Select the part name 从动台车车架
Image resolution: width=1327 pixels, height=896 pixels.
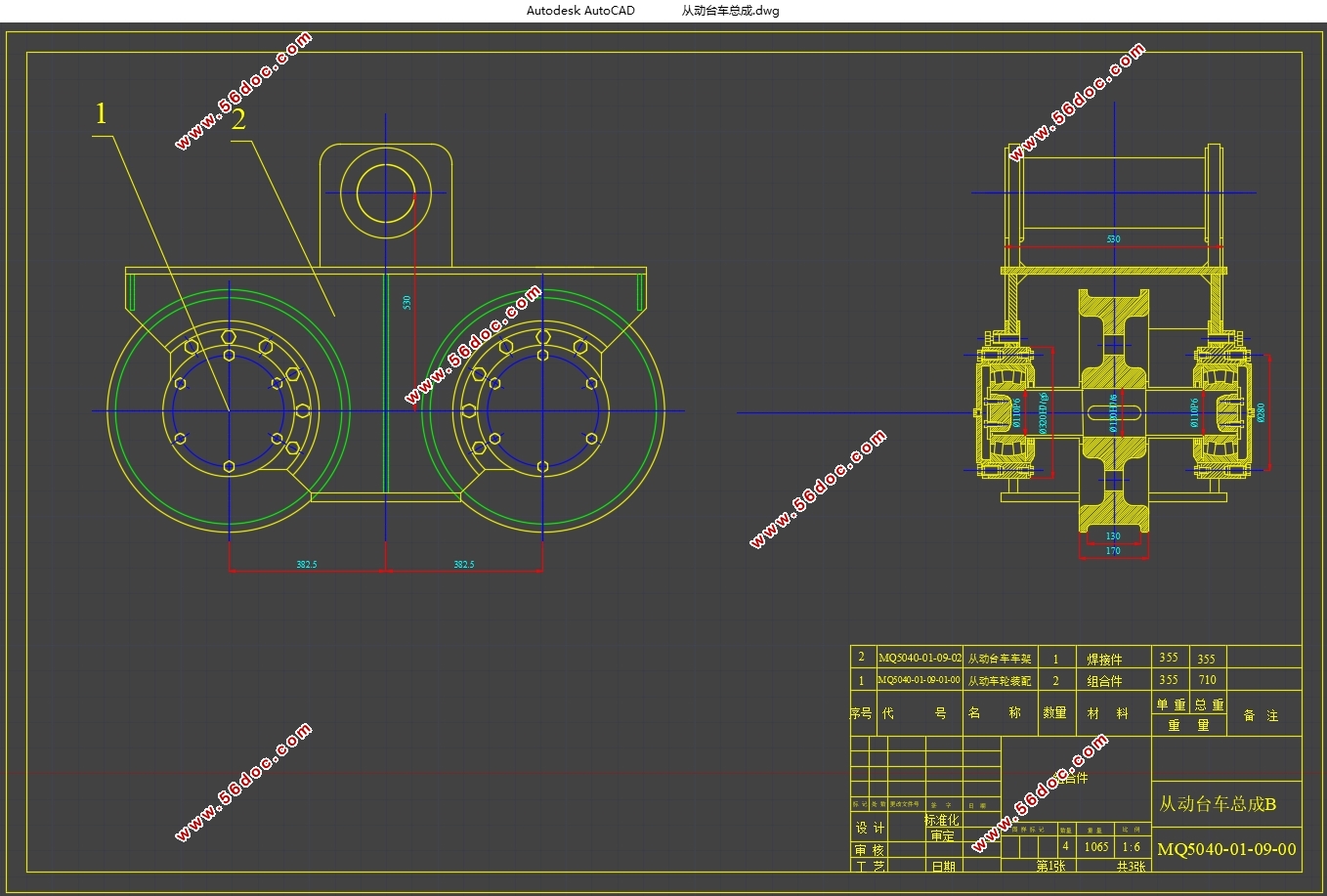[x=1000, y=659]
